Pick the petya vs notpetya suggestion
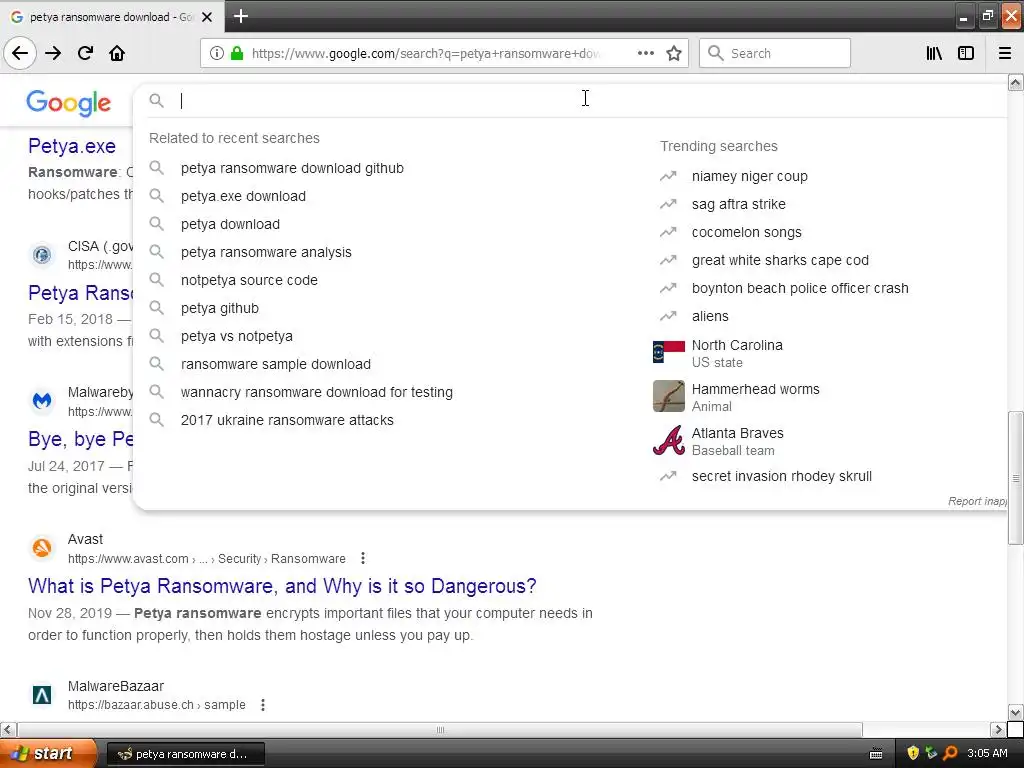Viewport: 1024px width, 768px height. [x=236, y=336]
